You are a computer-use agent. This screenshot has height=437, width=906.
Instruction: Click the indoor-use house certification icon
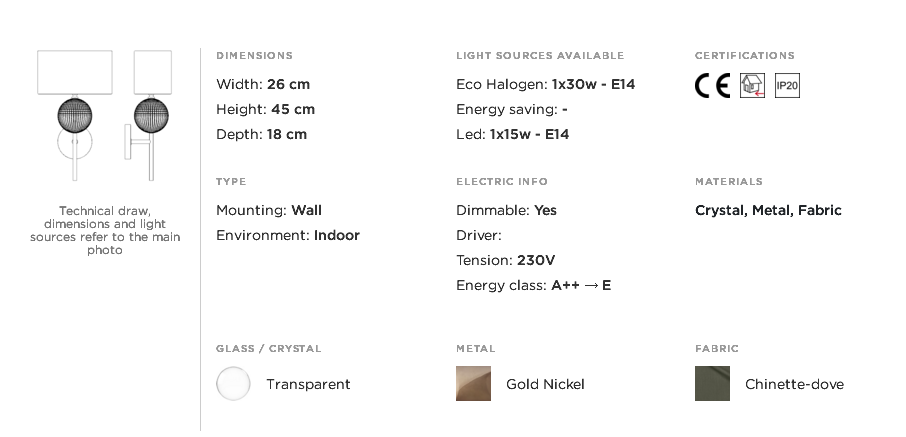pyautogui.click(x=752, y=86)
